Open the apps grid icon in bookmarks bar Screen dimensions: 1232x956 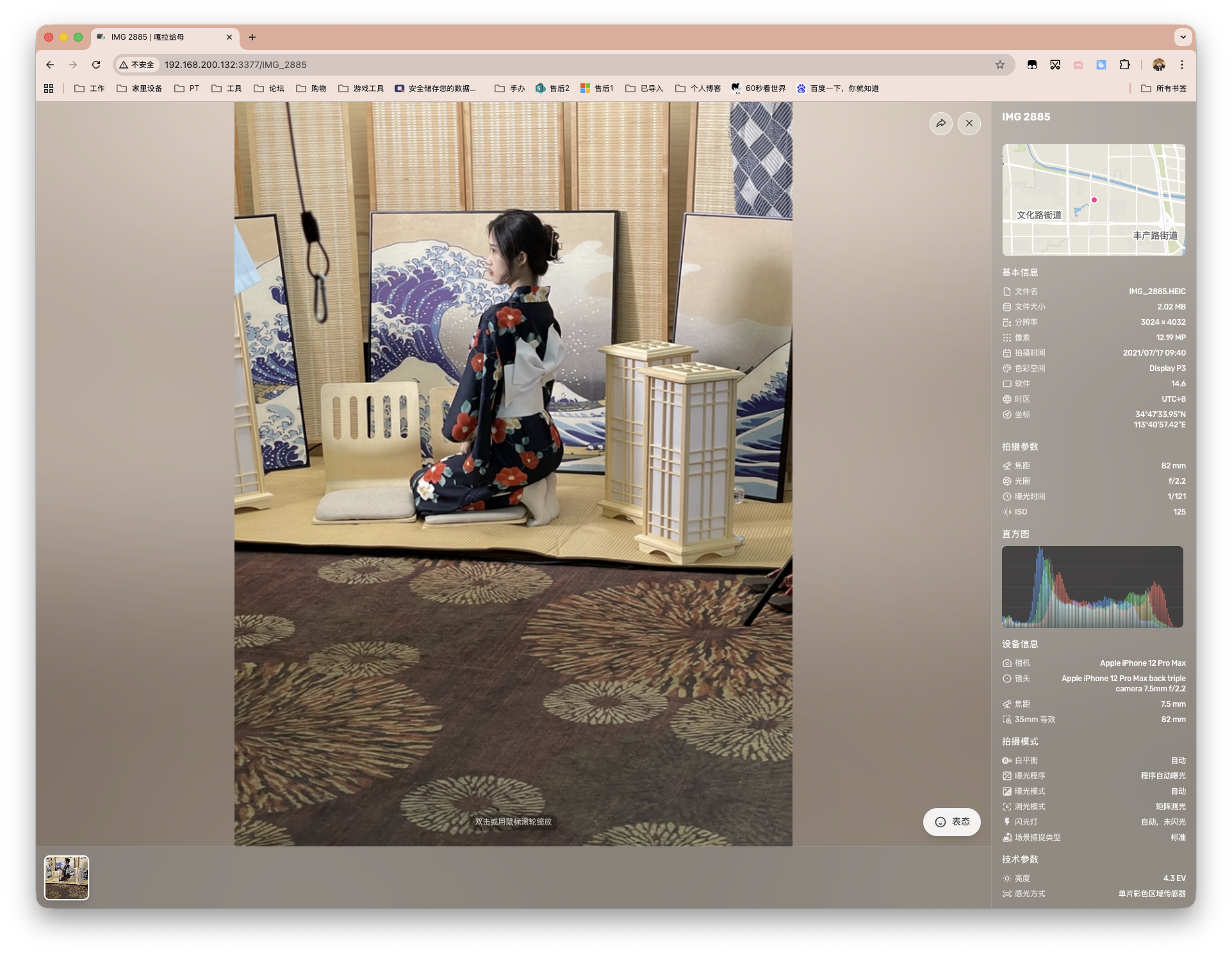pyautogui.click(x=49, y=88)
